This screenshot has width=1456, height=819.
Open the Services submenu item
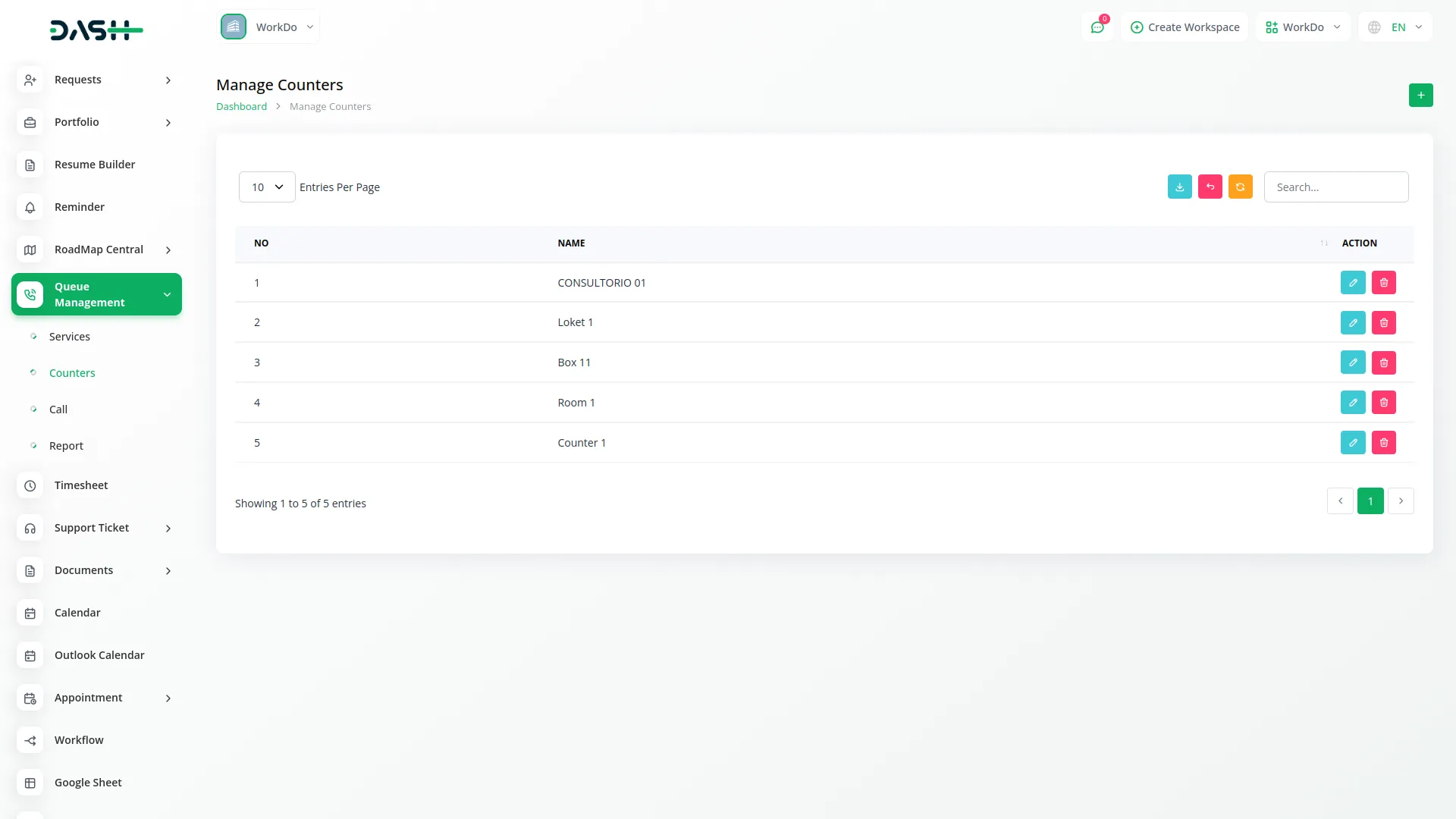click(x=69, y=337)
